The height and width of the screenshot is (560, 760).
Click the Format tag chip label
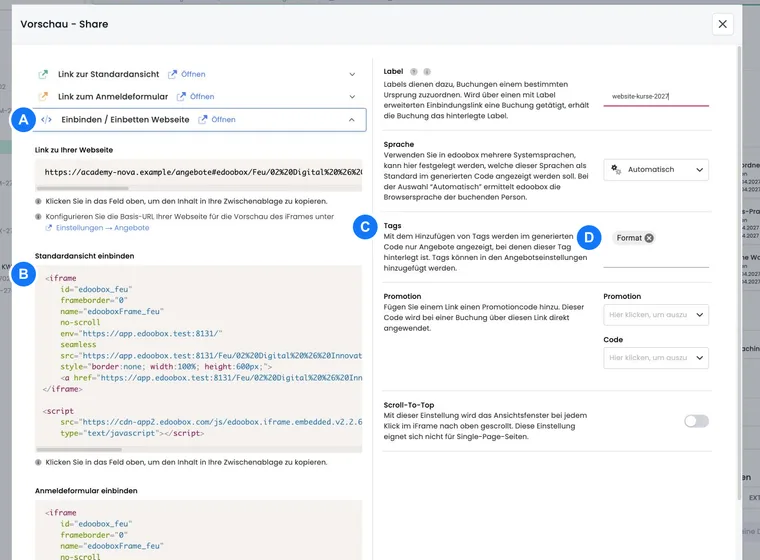pyautogui.click(x=629, y=238)
